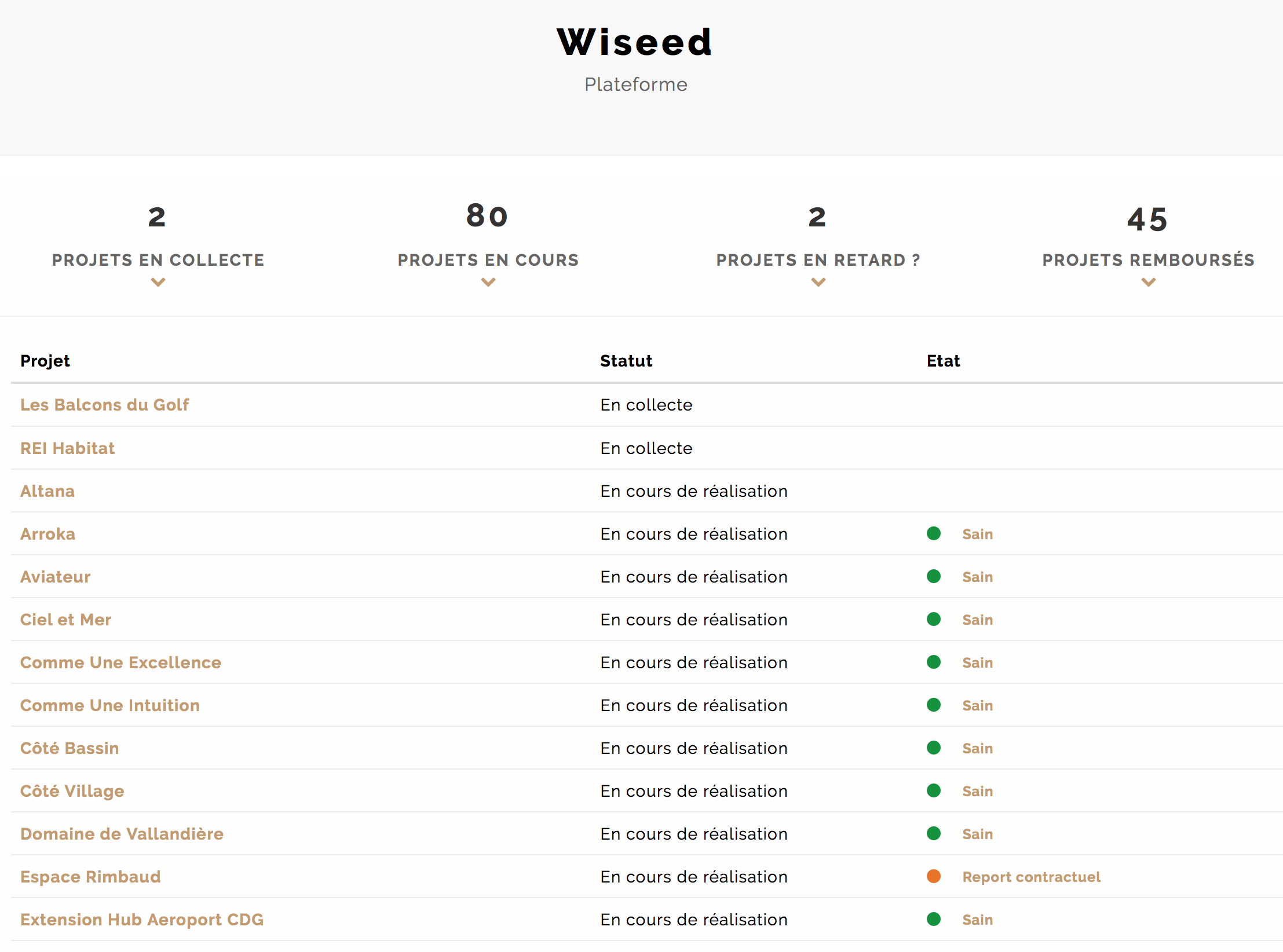Open the REI Habitat project
Image resolution: width=1283 pixels, height=952 pixels.
[x=67, y=448]
